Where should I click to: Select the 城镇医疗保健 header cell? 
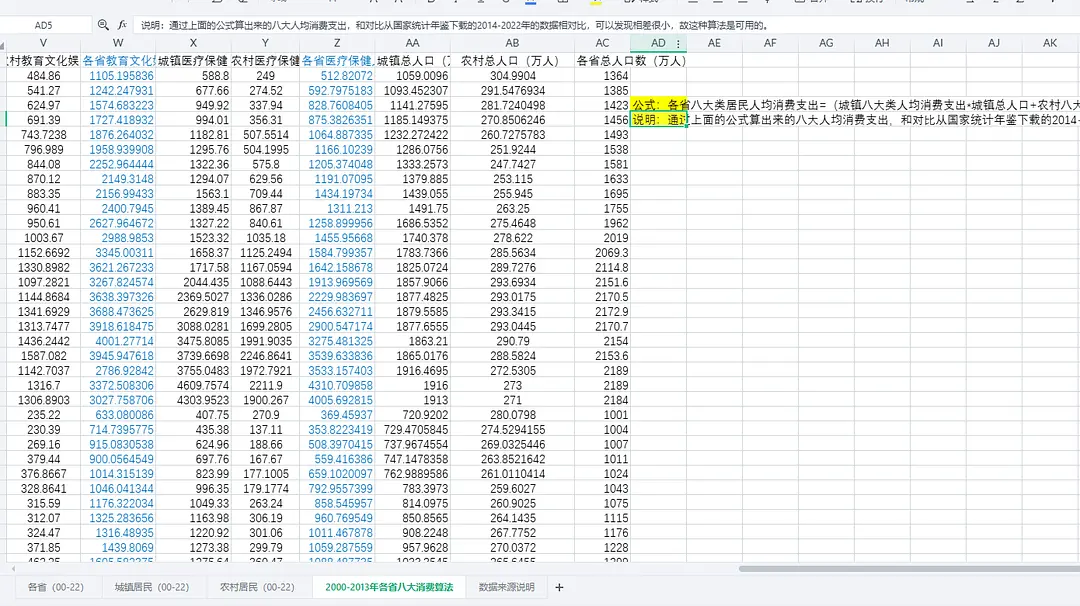194,61
